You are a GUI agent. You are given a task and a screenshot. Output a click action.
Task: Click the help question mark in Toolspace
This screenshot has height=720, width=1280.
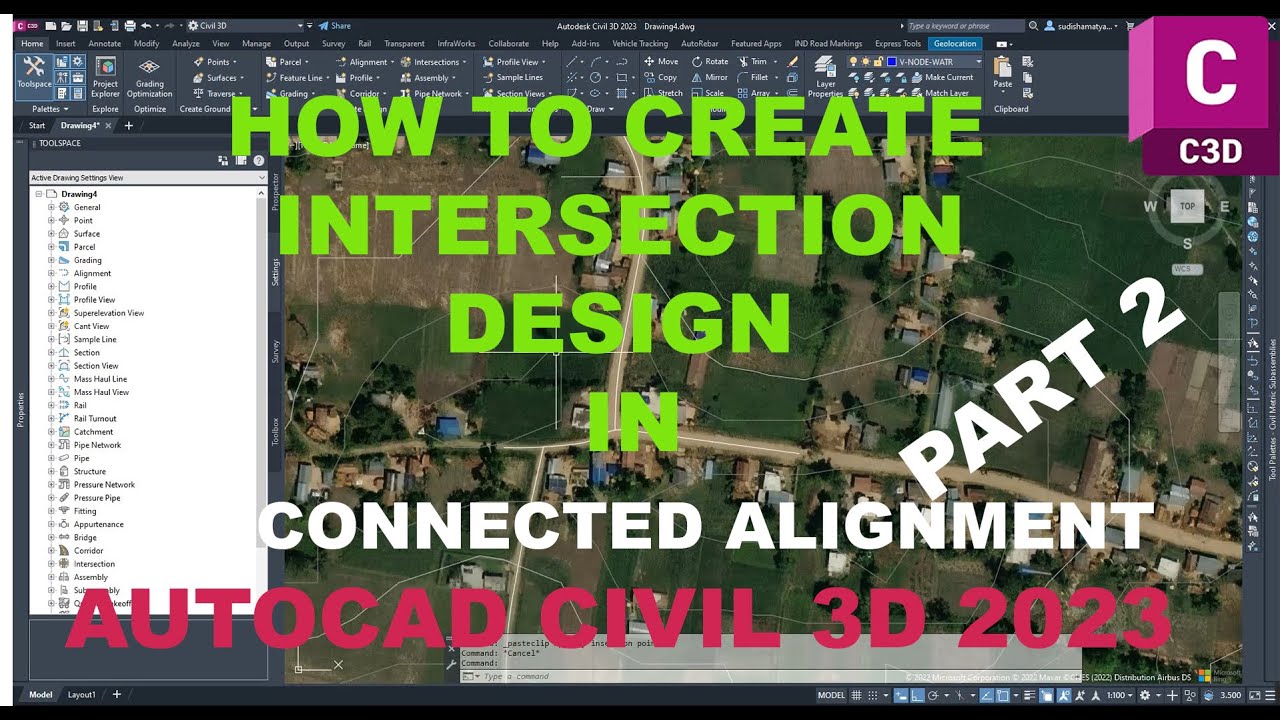pyautogui.click(x=259, y=160)
